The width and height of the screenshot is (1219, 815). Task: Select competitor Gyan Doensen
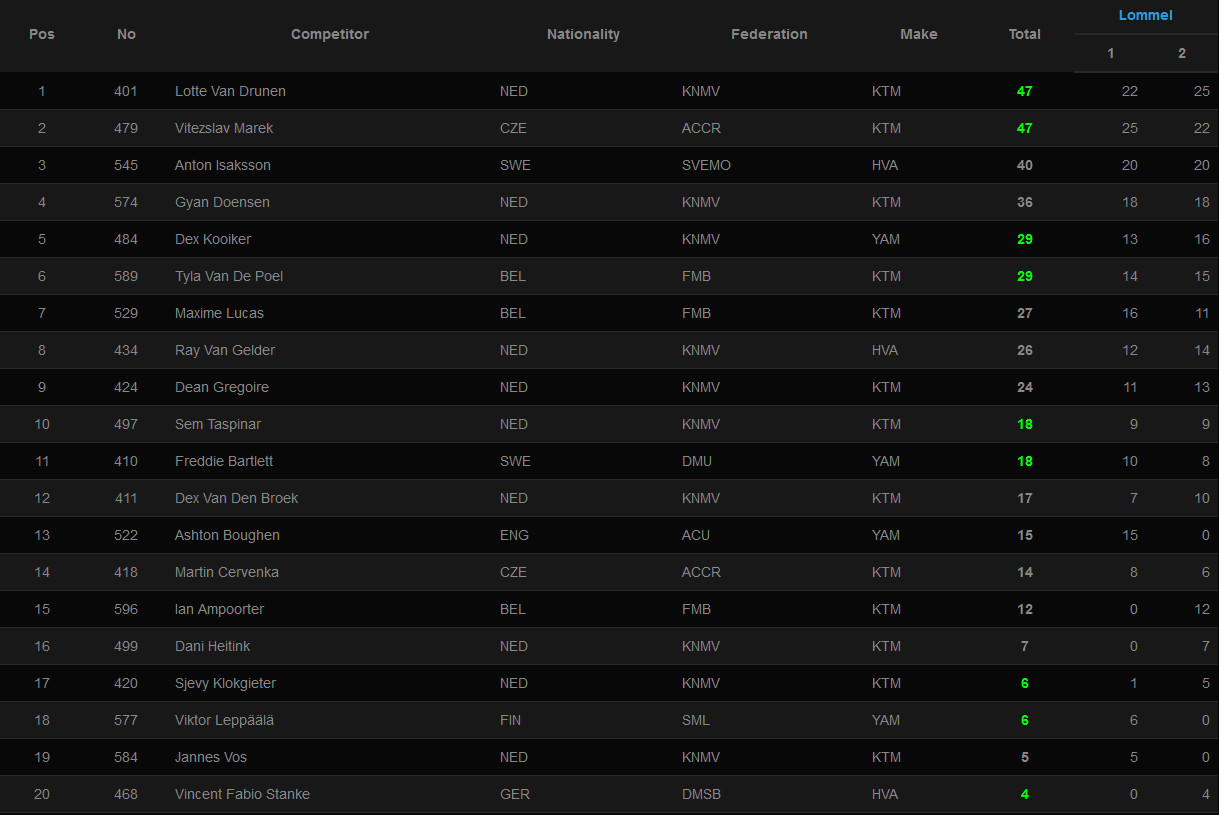tap(222, 202)
